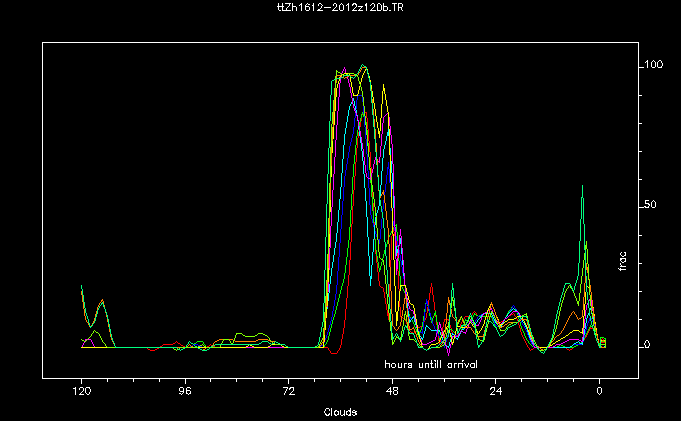Click the 120 label on x-axis
This screenshot has width=681, height=421.
click(81, 392)
